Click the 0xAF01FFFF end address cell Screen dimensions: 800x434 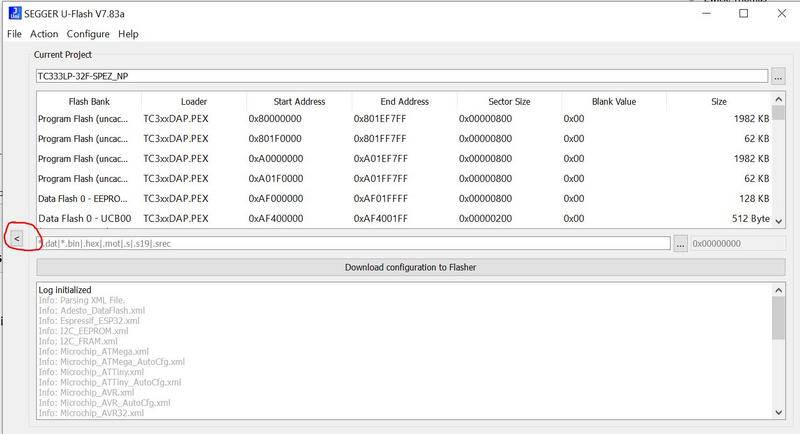[379, 198]
